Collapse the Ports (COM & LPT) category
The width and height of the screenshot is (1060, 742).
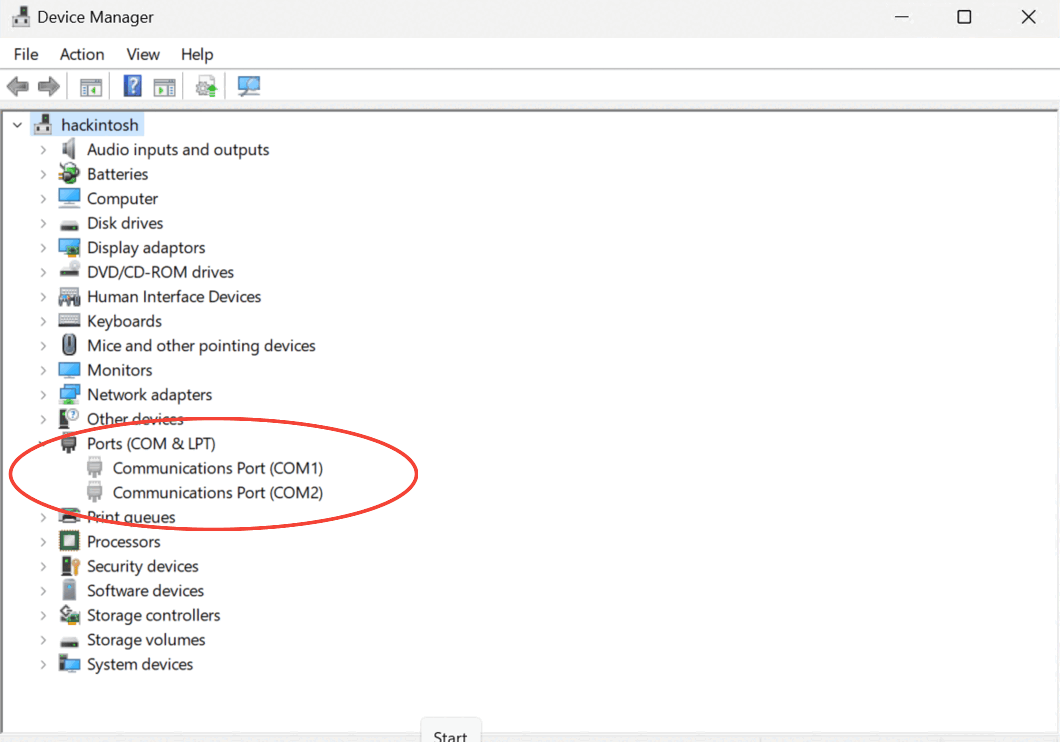(43, 443)
